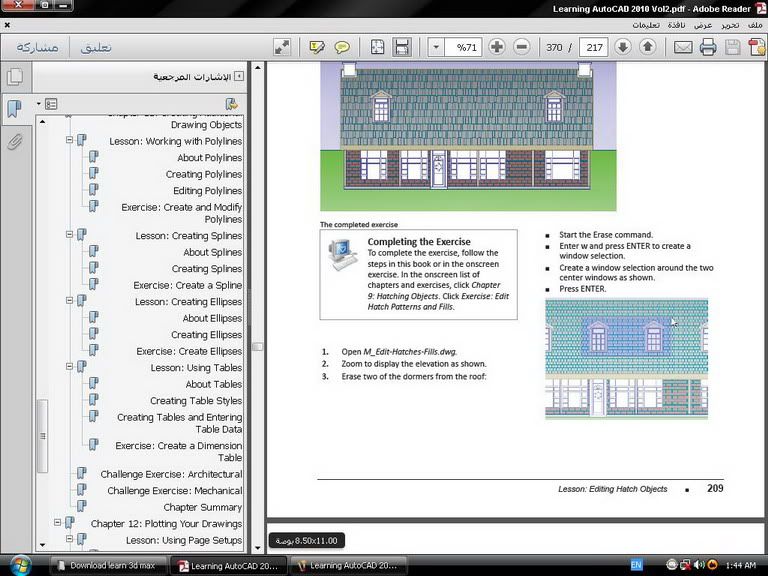
Task: Add a sticky note comment
Action: 342,47
